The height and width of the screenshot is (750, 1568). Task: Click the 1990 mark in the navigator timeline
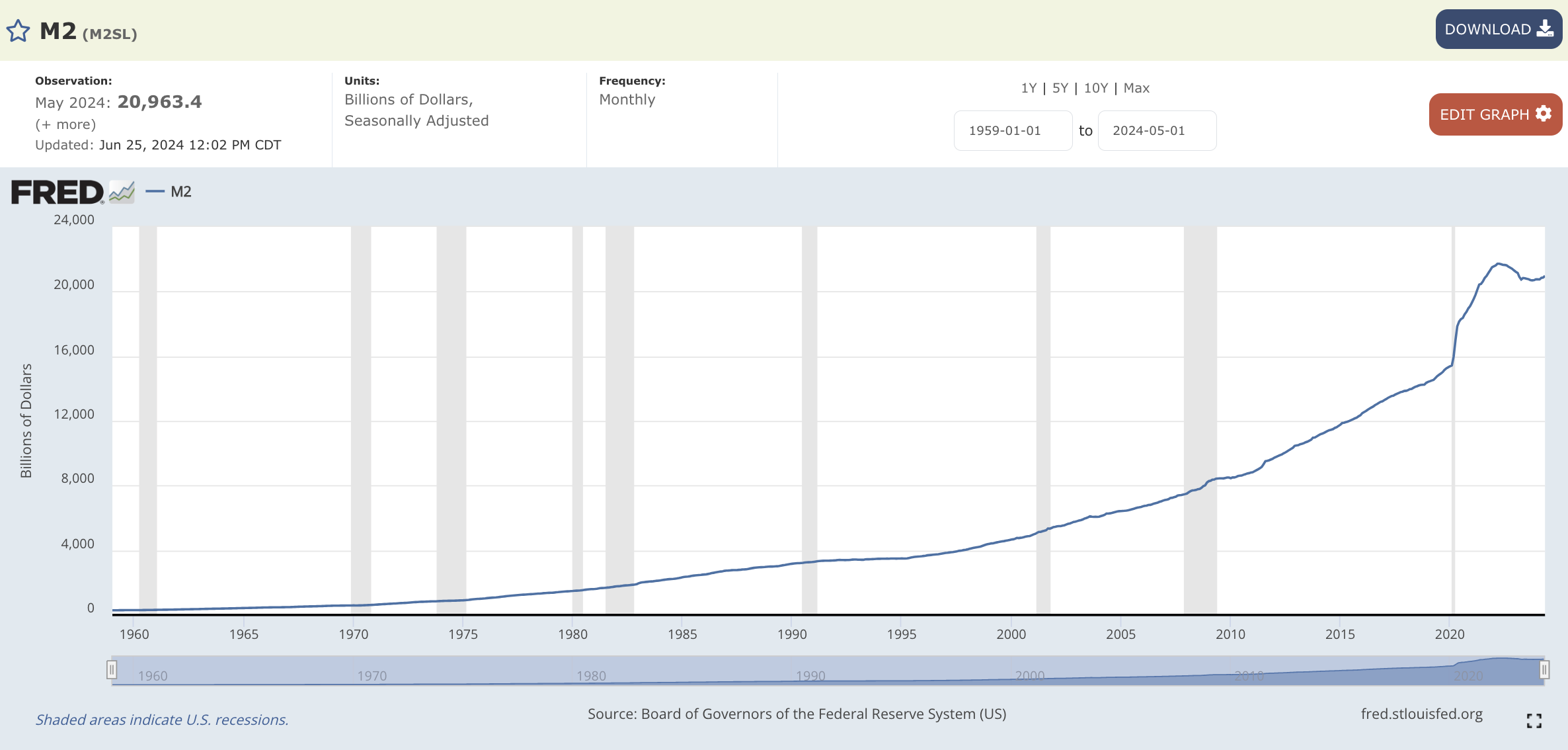[x=810, y=675]
